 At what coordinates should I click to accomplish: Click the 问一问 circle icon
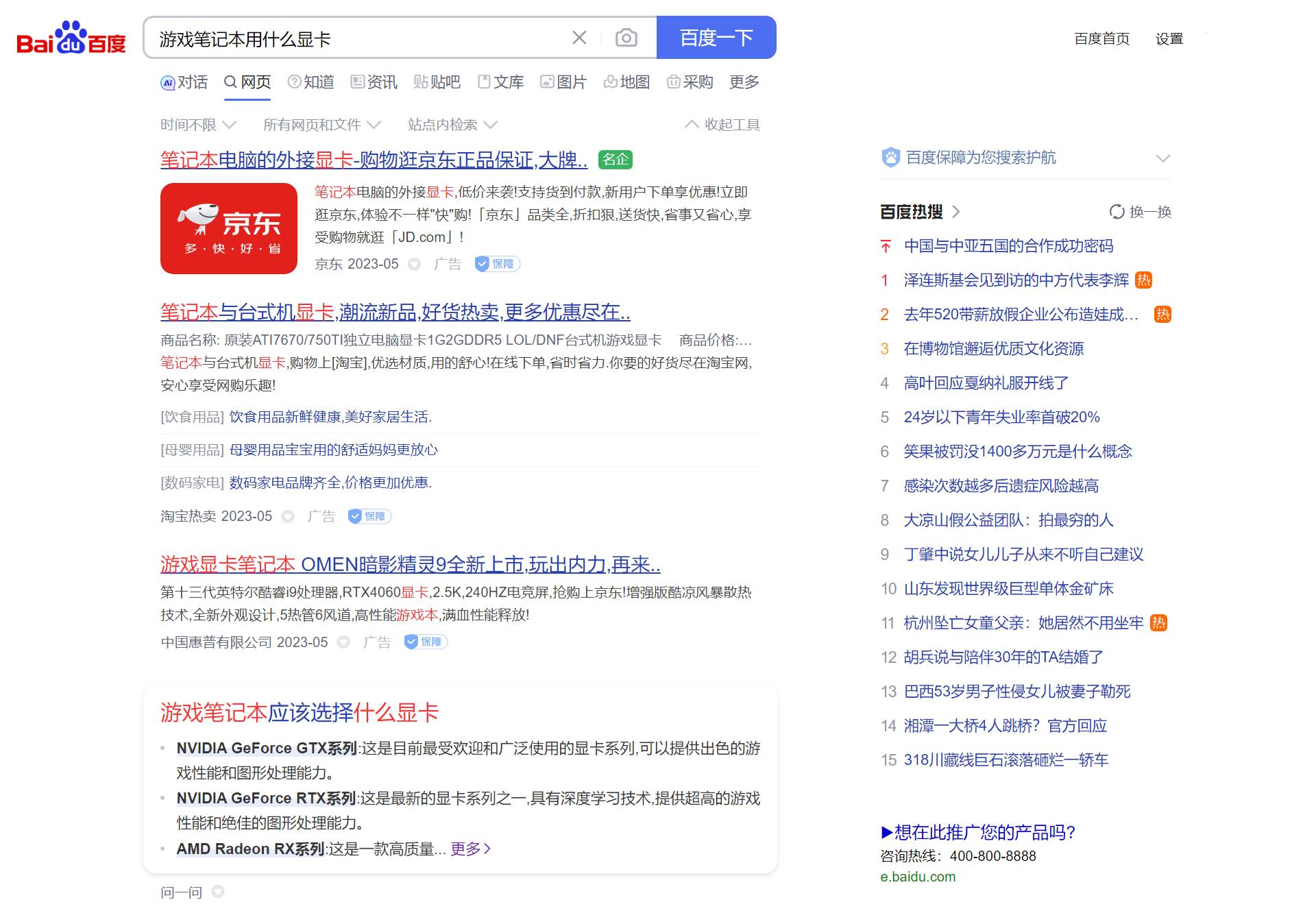pos(219,892)
